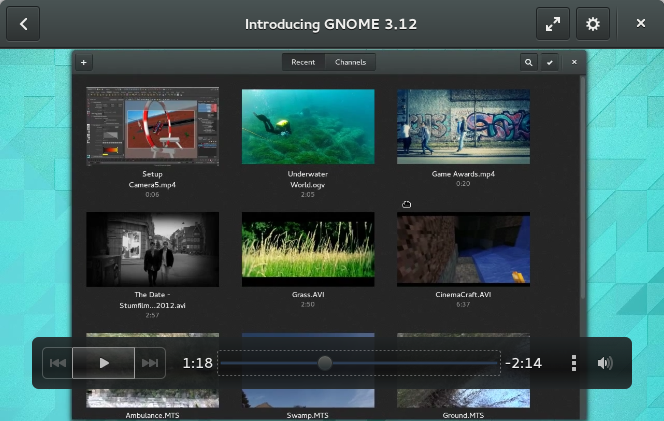Click the 0:20 duration under Game Awards
This screenshot has width=664, height=421.
tap(463, 183)
